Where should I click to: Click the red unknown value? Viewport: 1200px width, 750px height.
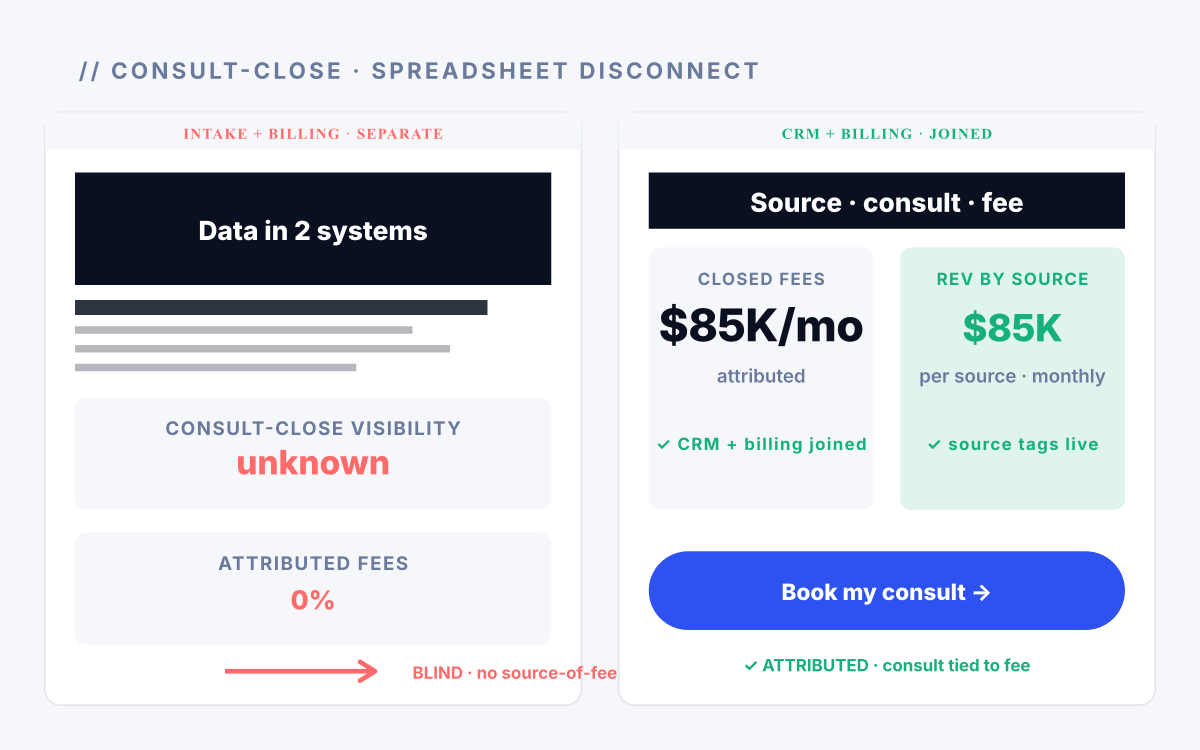[x=313, y=463]
